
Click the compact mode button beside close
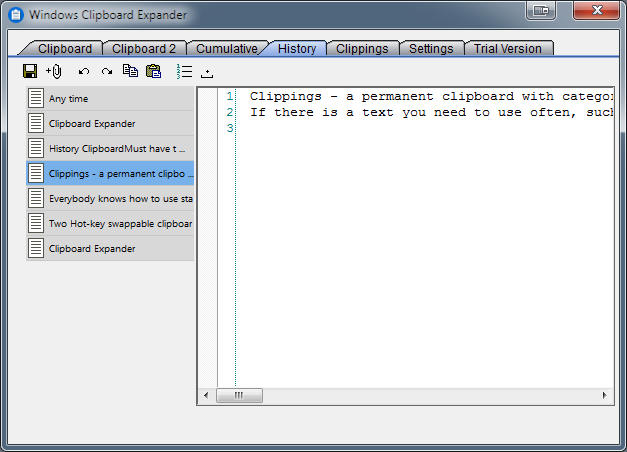[x=541, y=10]
